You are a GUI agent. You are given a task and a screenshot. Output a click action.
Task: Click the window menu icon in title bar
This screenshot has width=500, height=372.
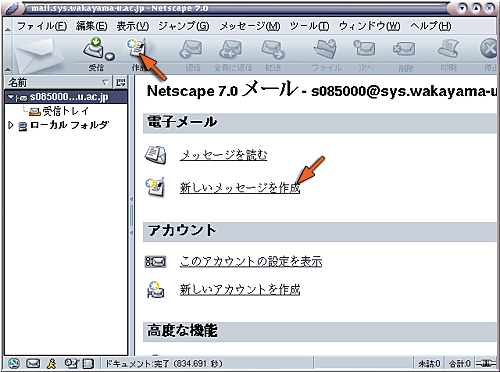pyautogui.click(x=12, y=9)
